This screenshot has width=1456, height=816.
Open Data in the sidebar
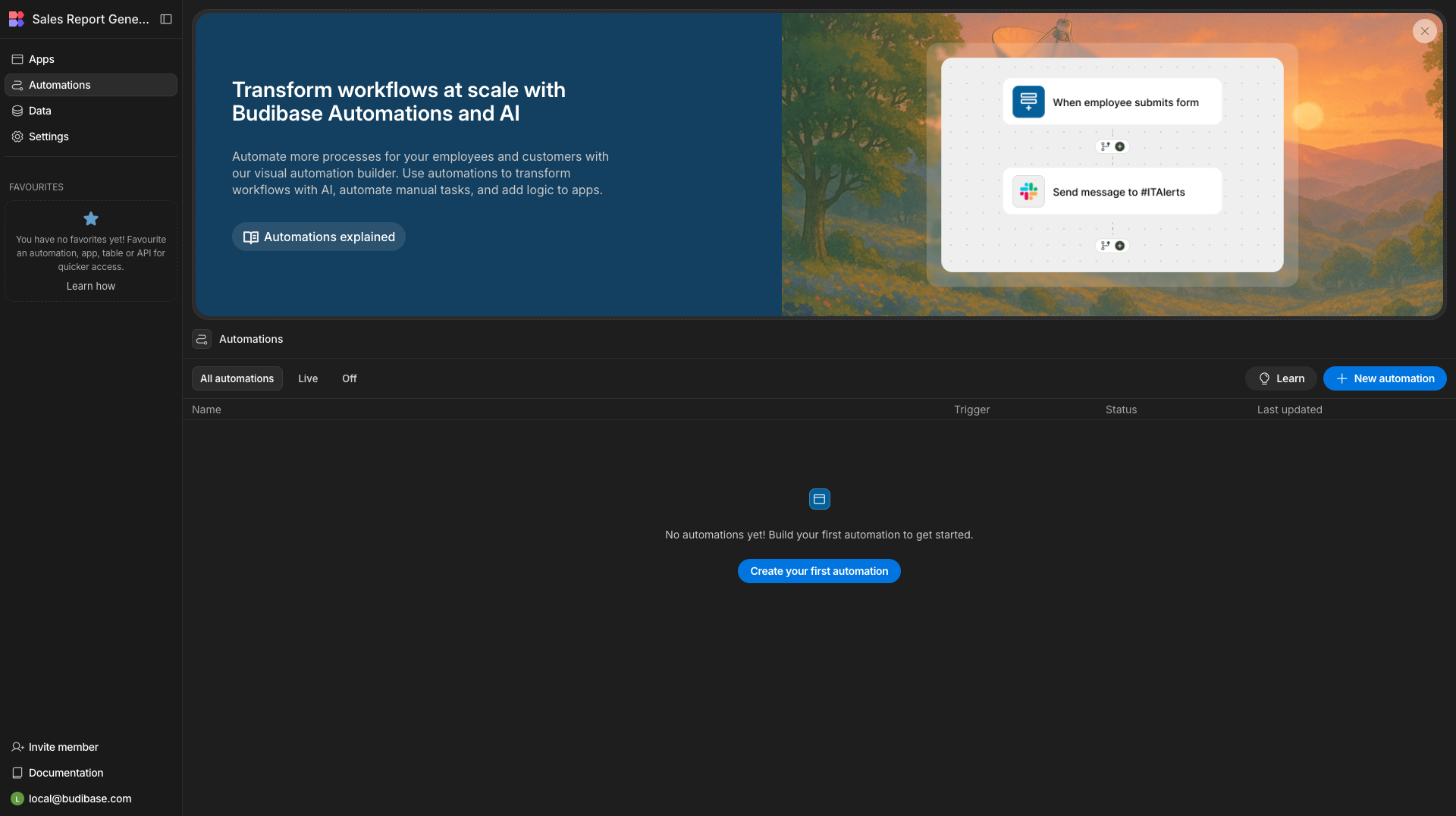[91, 111]
